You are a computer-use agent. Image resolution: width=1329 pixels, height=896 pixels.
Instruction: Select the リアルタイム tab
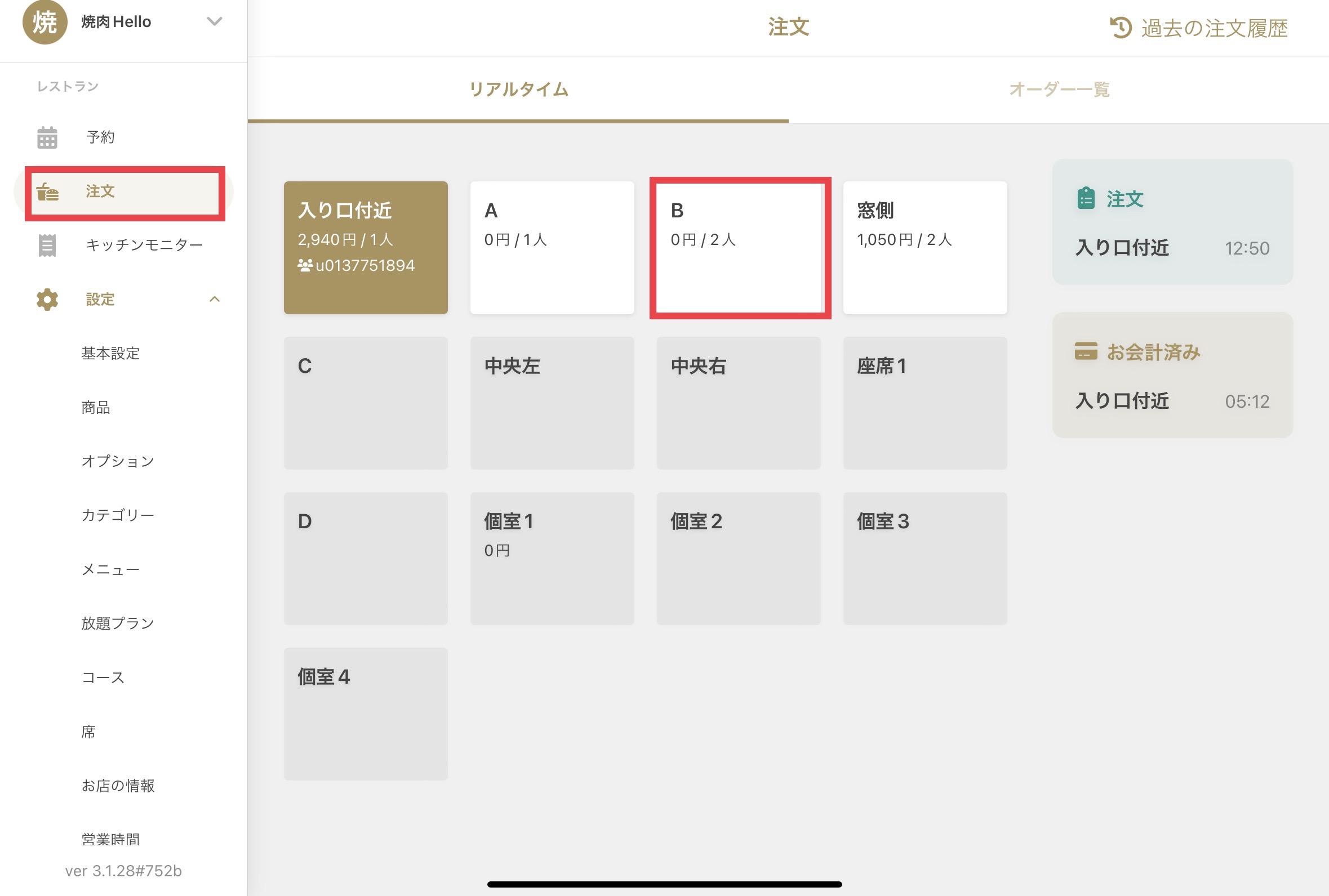point(518,89)
